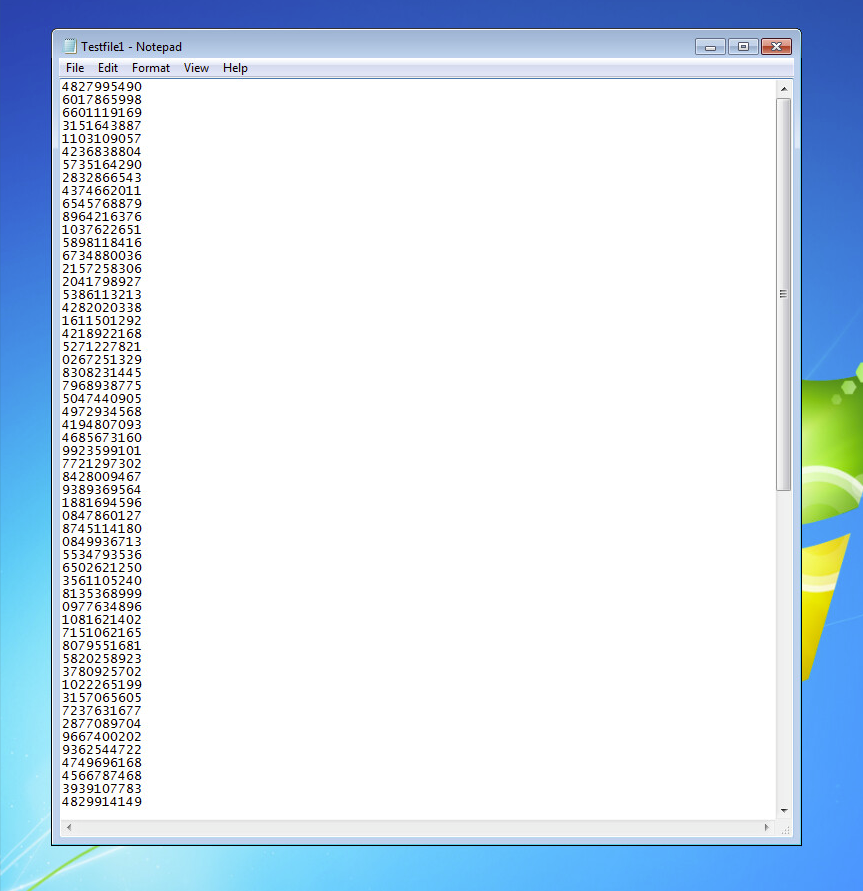Open the Format menu

151,68
